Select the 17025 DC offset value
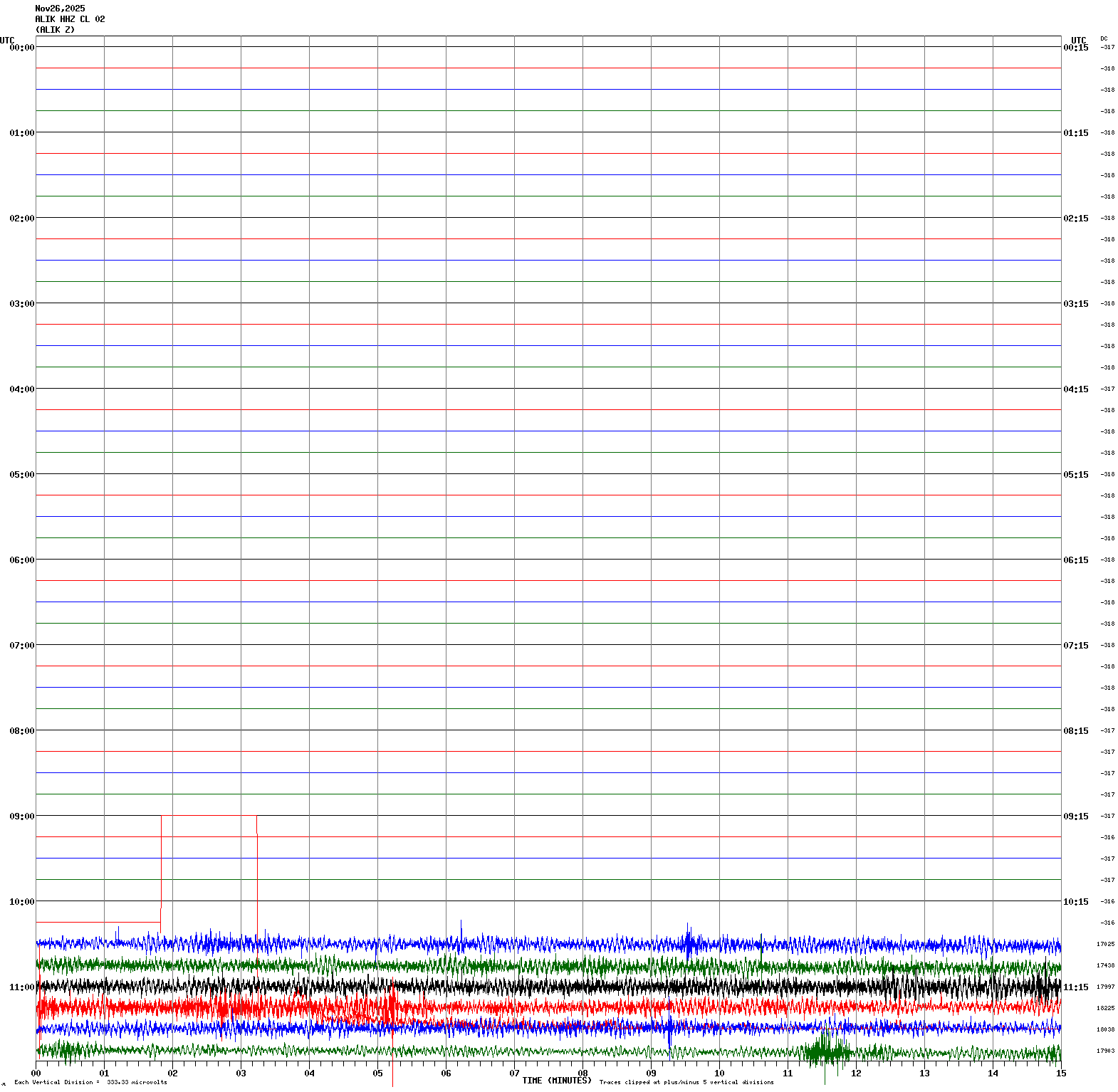The width and height of the screenshot is (1118, 1092). [x=1105, y=945]
